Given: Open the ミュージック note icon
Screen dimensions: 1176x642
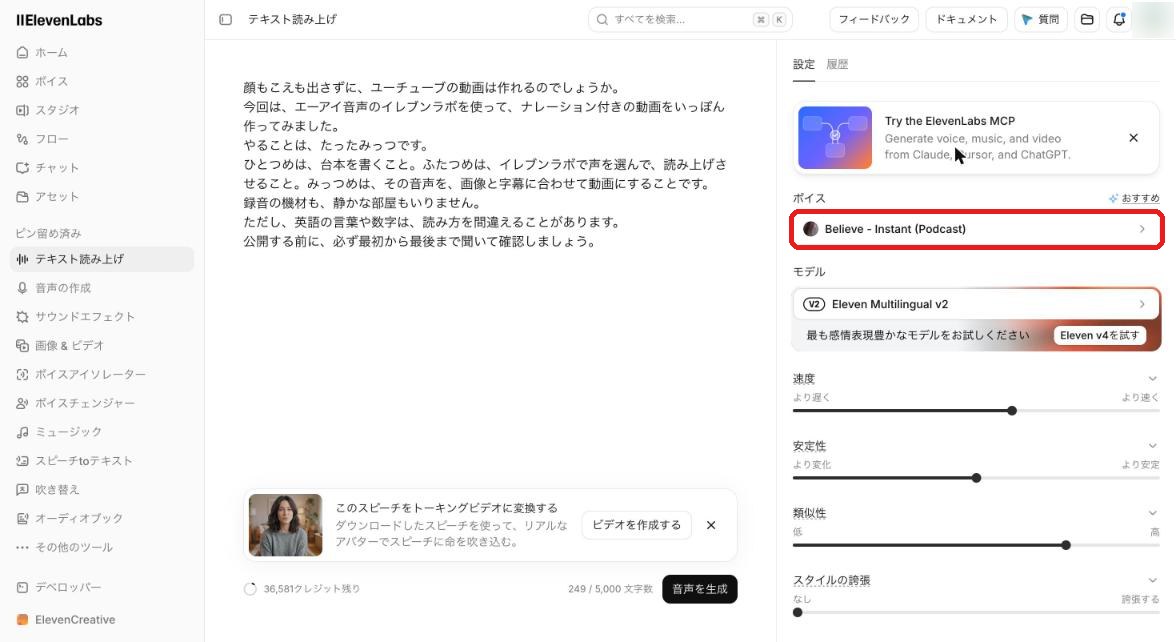Looking at the screenshot, I should pyautogui.click(x=22, y=432).
